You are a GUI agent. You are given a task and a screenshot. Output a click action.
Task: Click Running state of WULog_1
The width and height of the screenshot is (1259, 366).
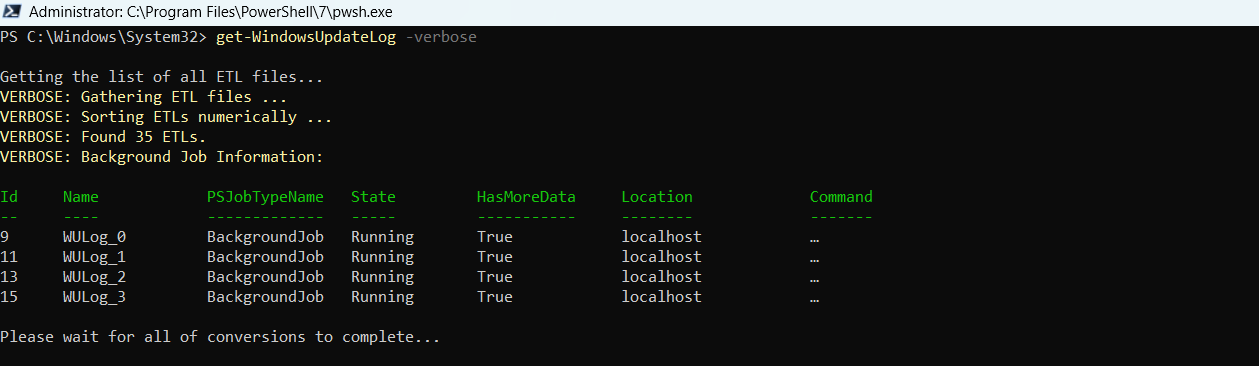point(382,257)
